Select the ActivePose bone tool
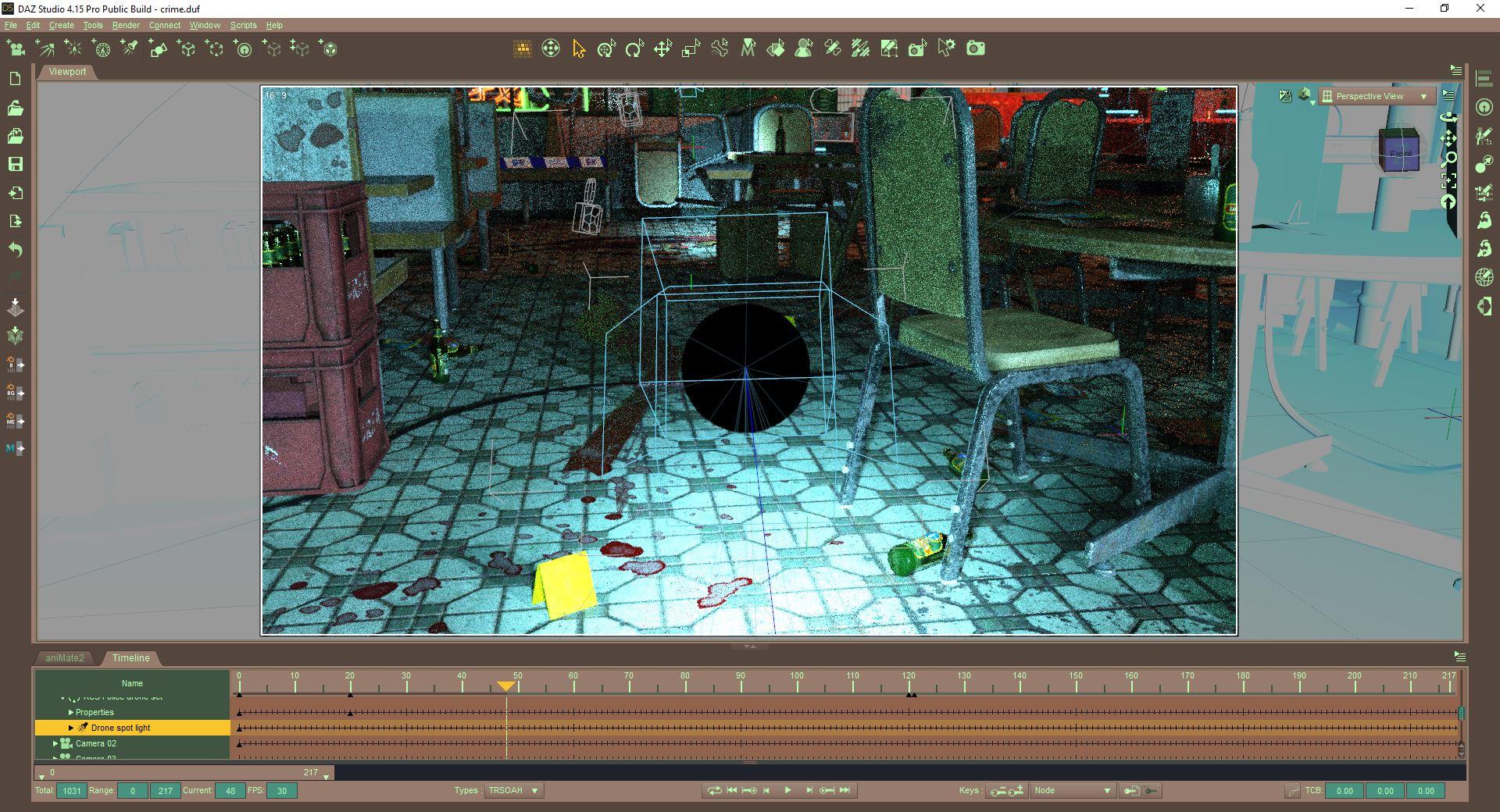 coord(720,49)
